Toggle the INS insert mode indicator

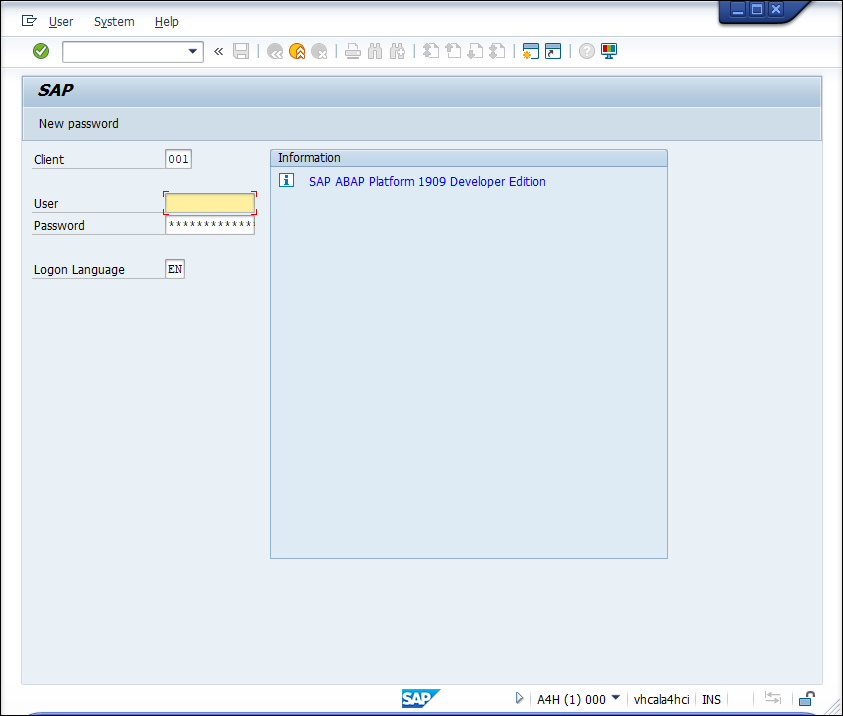click(x=711, y=699)
